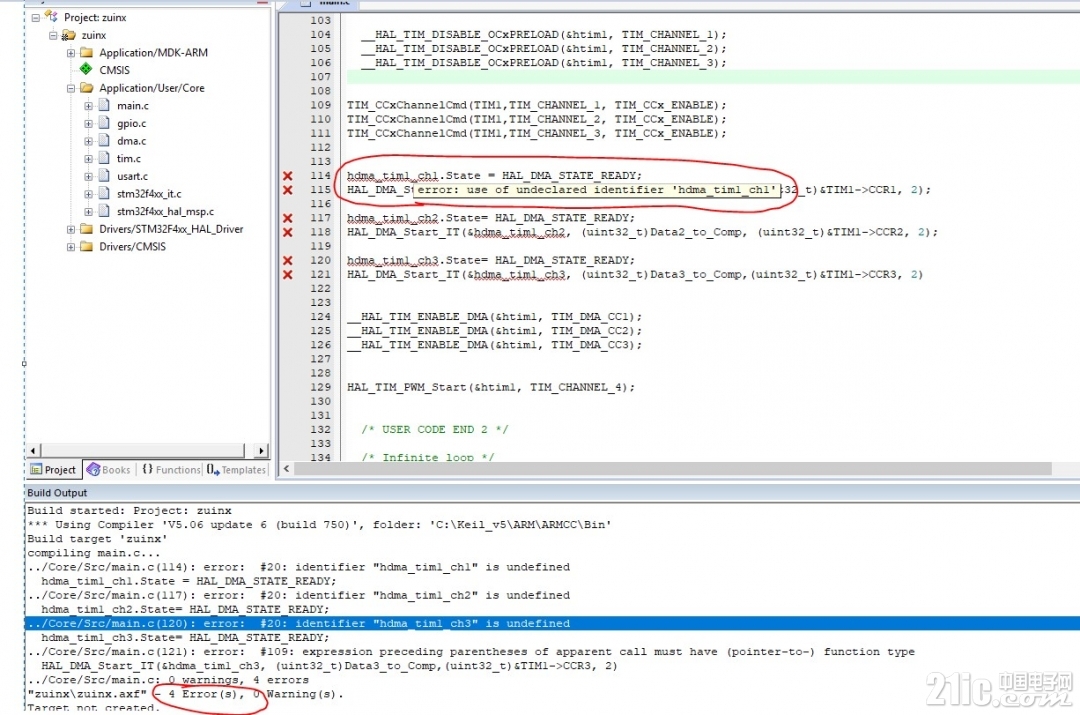Screen dimensions: 1080x715
Task: Expand the dma.c file node
Action: click(x=88, y=141)
